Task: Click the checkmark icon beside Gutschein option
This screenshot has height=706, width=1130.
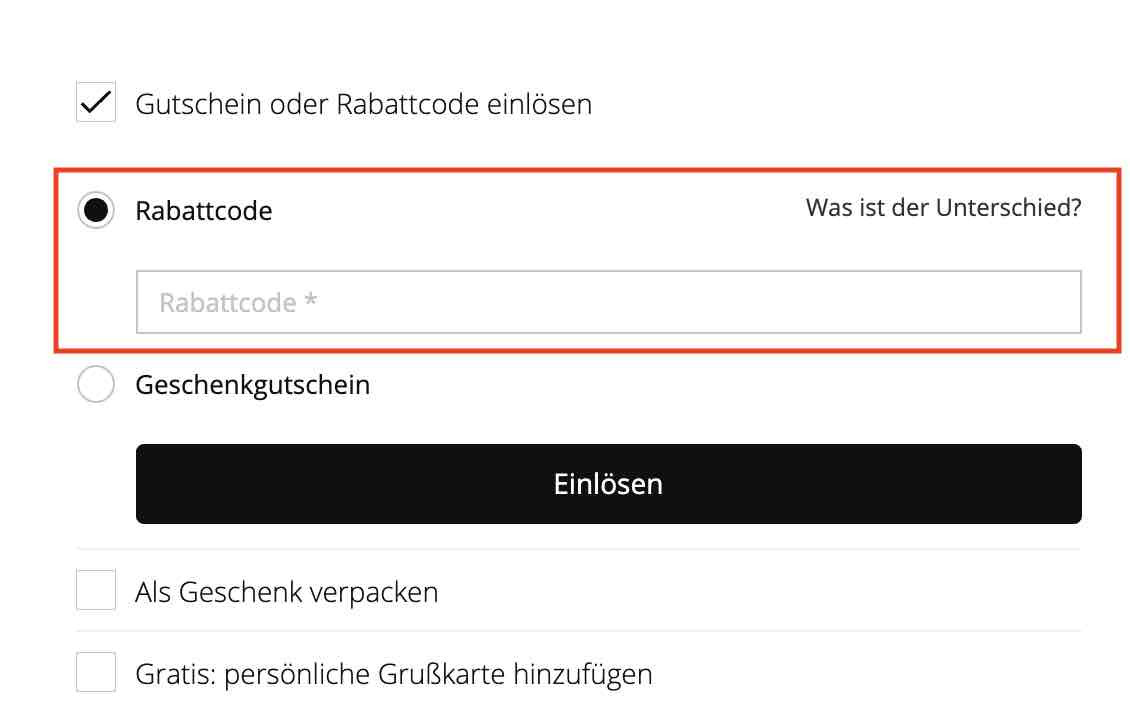Action: tap(96, 102)
